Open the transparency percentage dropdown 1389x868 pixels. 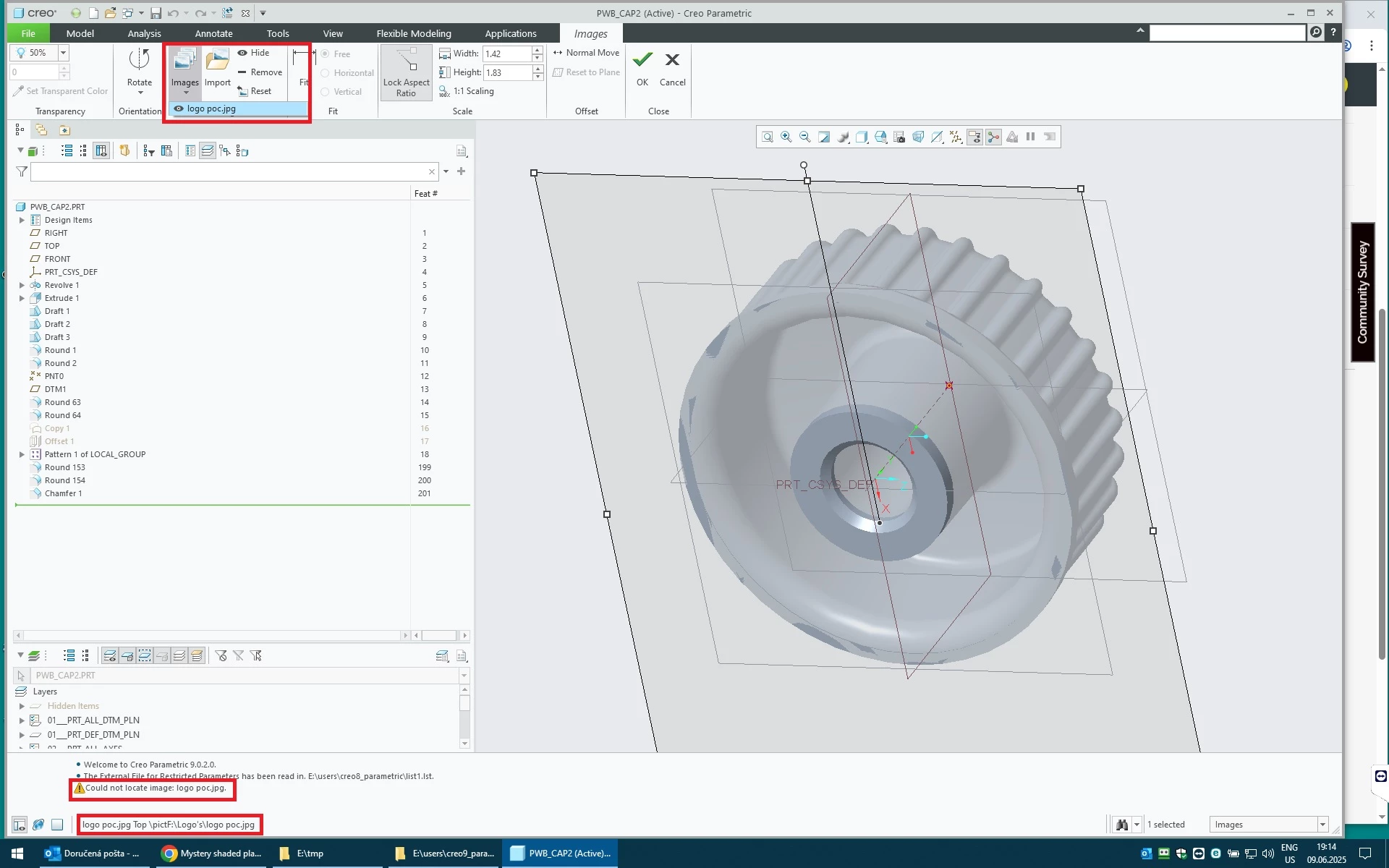(x=63, y=53)
